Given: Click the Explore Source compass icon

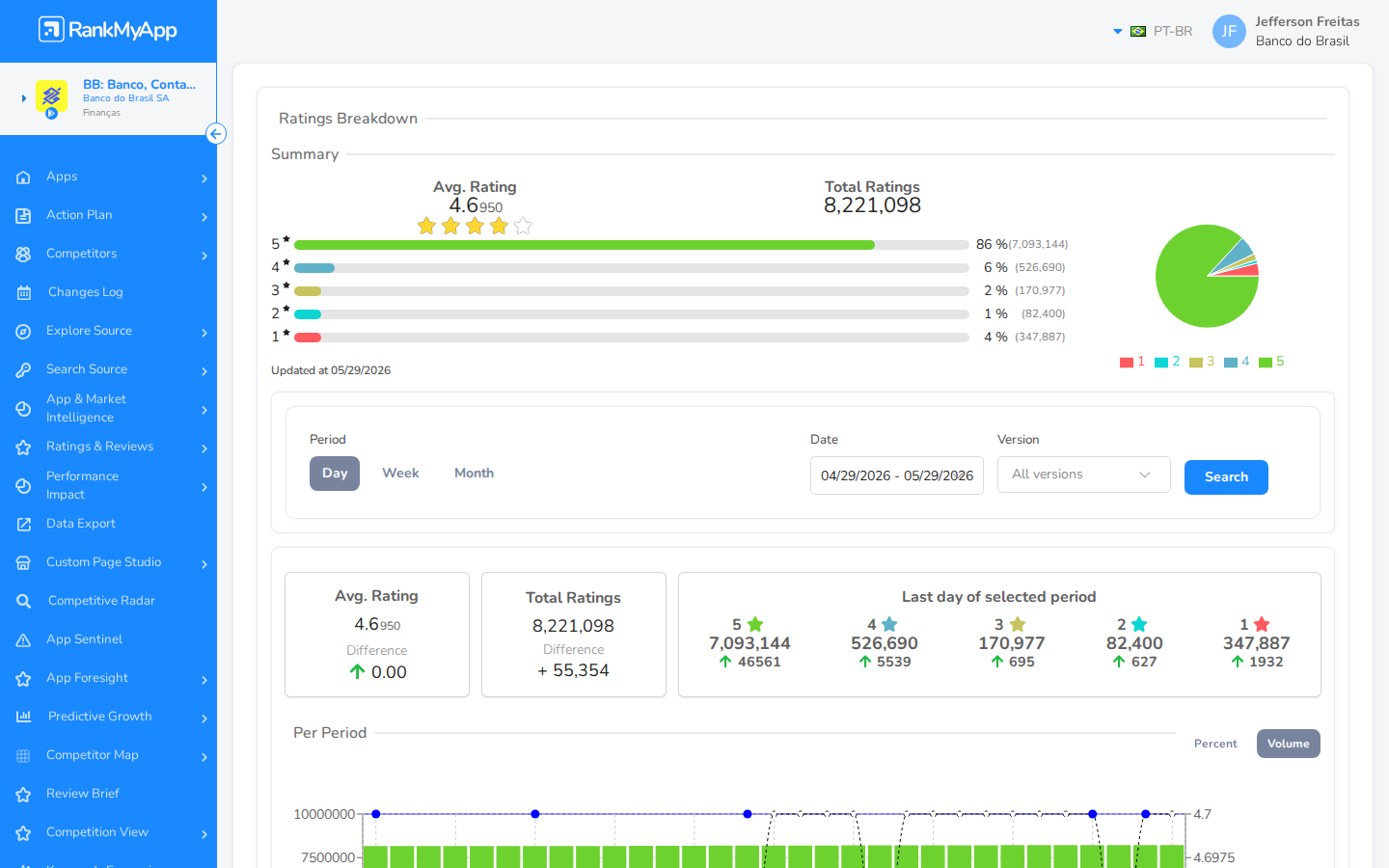Looking at the screenshot, I should 23,332.
